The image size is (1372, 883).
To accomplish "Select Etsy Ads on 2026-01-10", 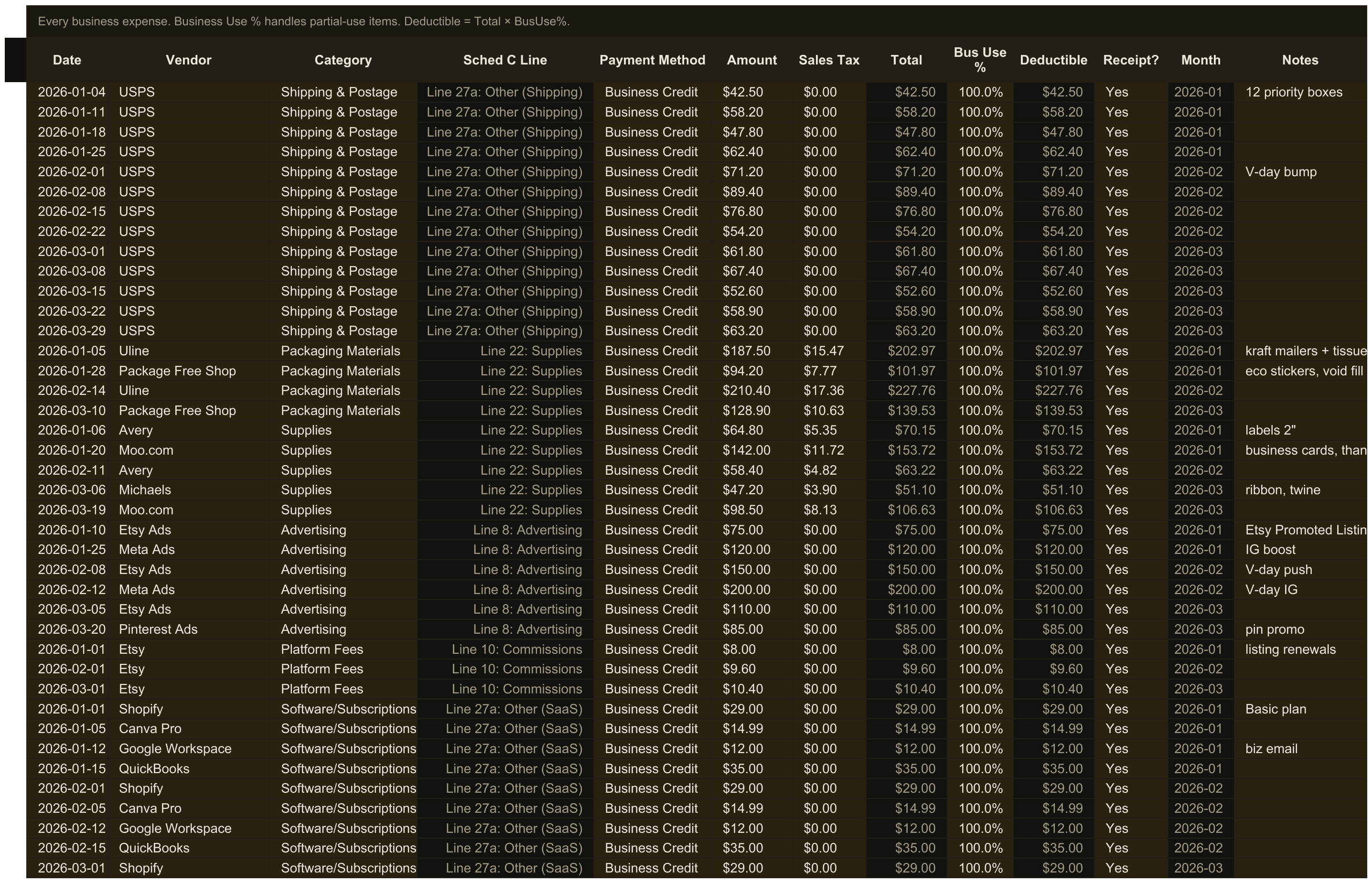I will tap(189, 530).
